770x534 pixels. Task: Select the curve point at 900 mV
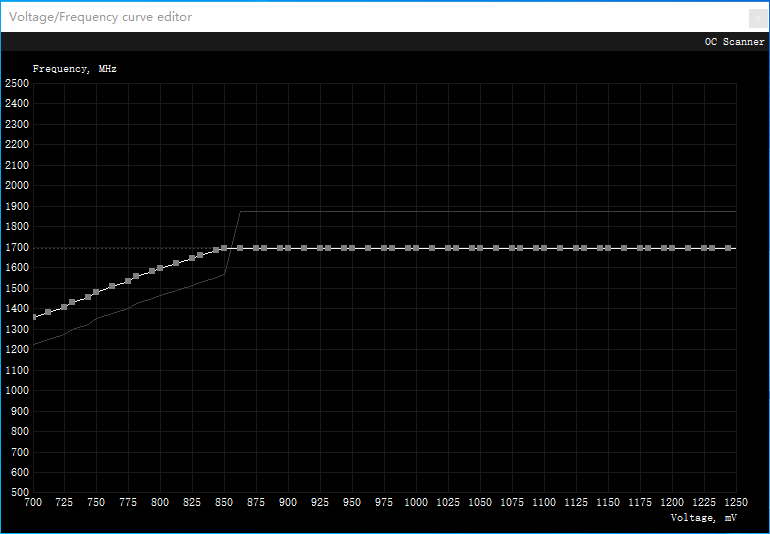click(x=288, y=248)
